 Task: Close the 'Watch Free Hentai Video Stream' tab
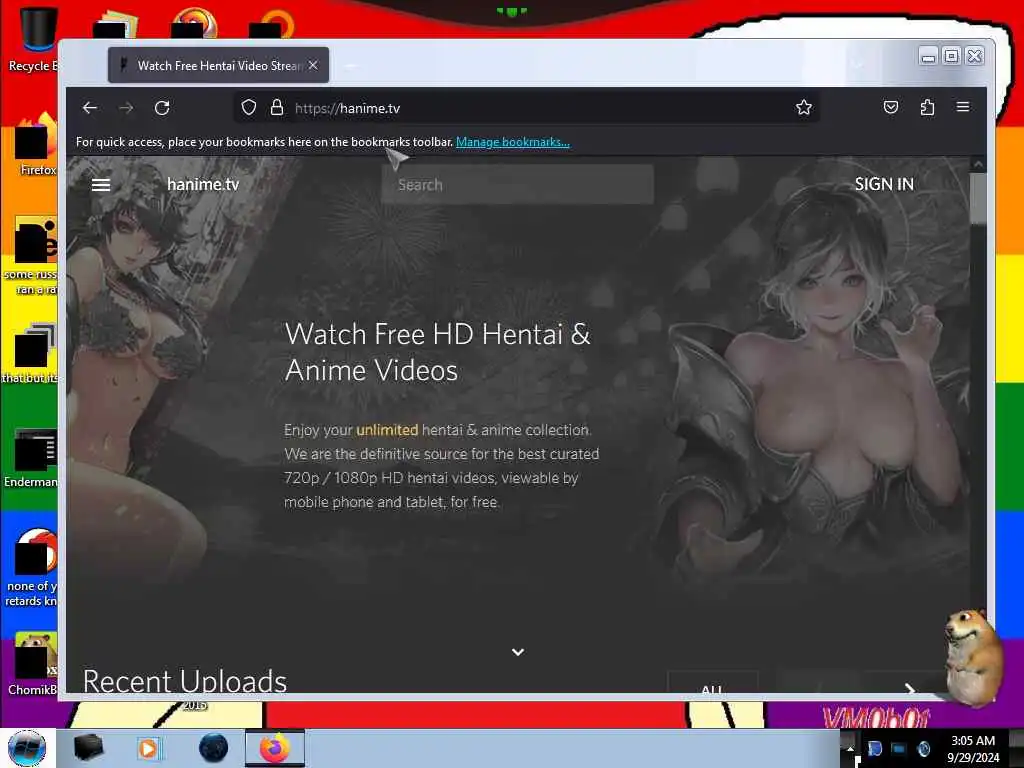tap(313, 65)
